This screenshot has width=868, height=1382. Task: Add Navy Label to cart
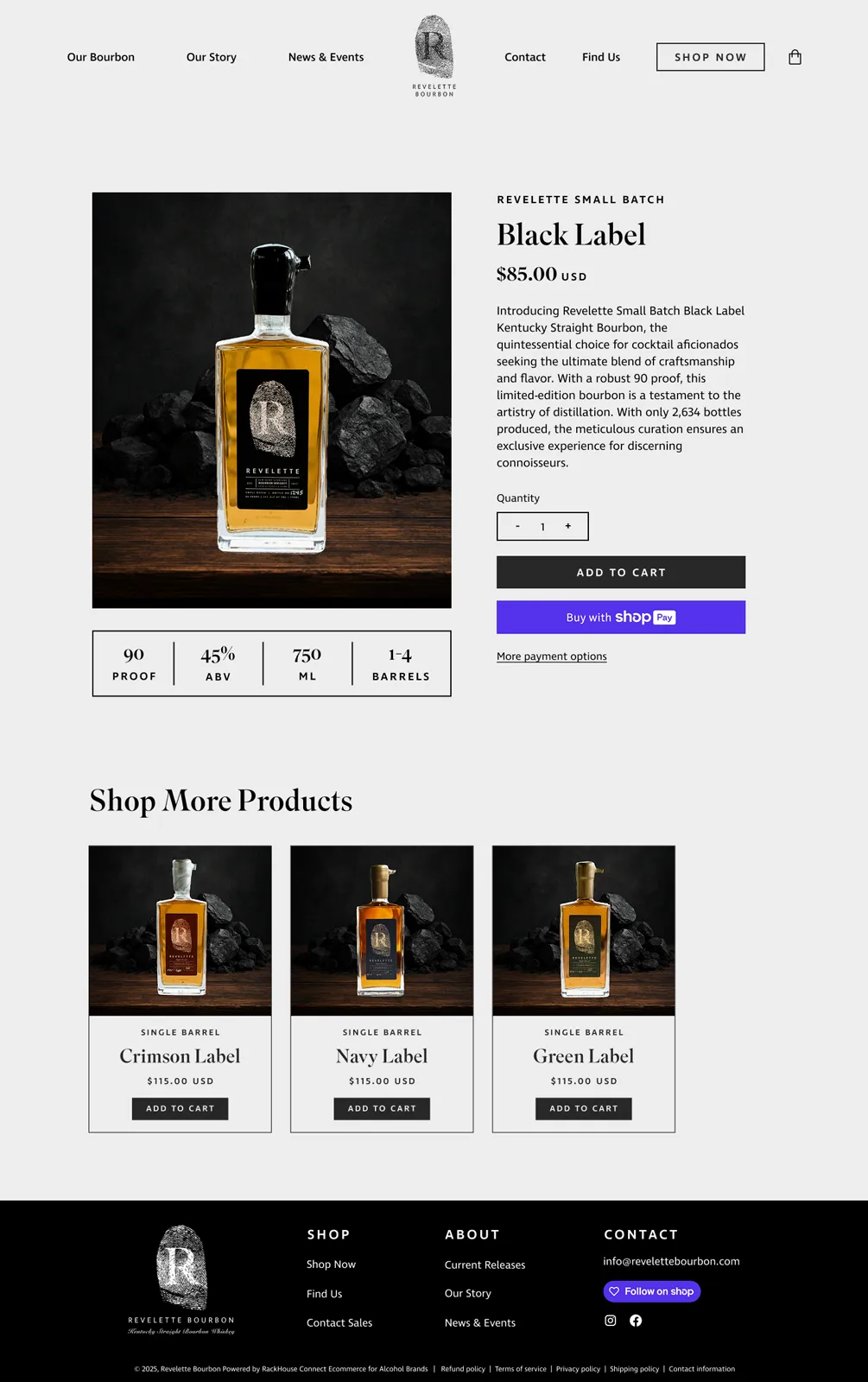[x=382, y=1108]
